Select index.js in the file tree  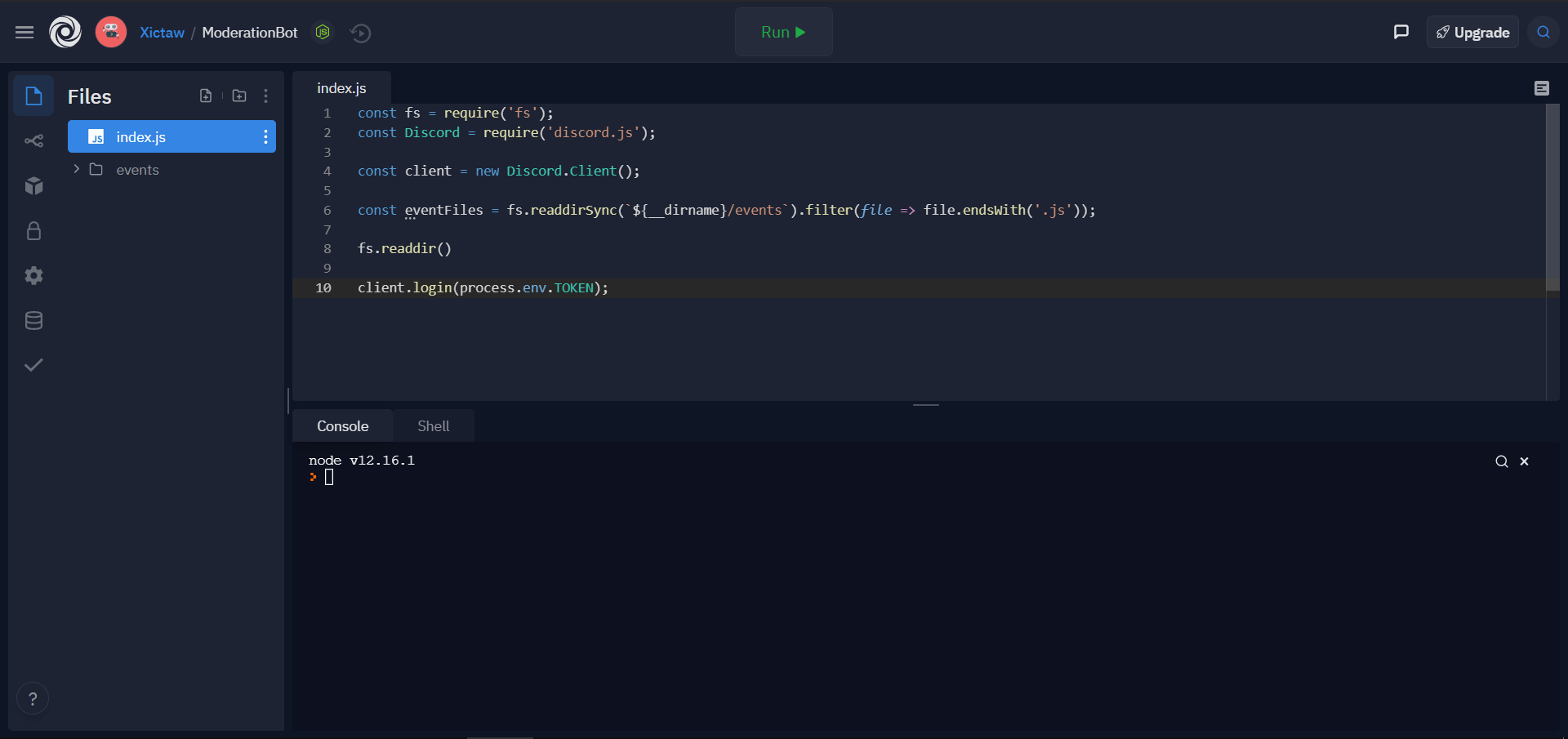[x=171, y=136]
